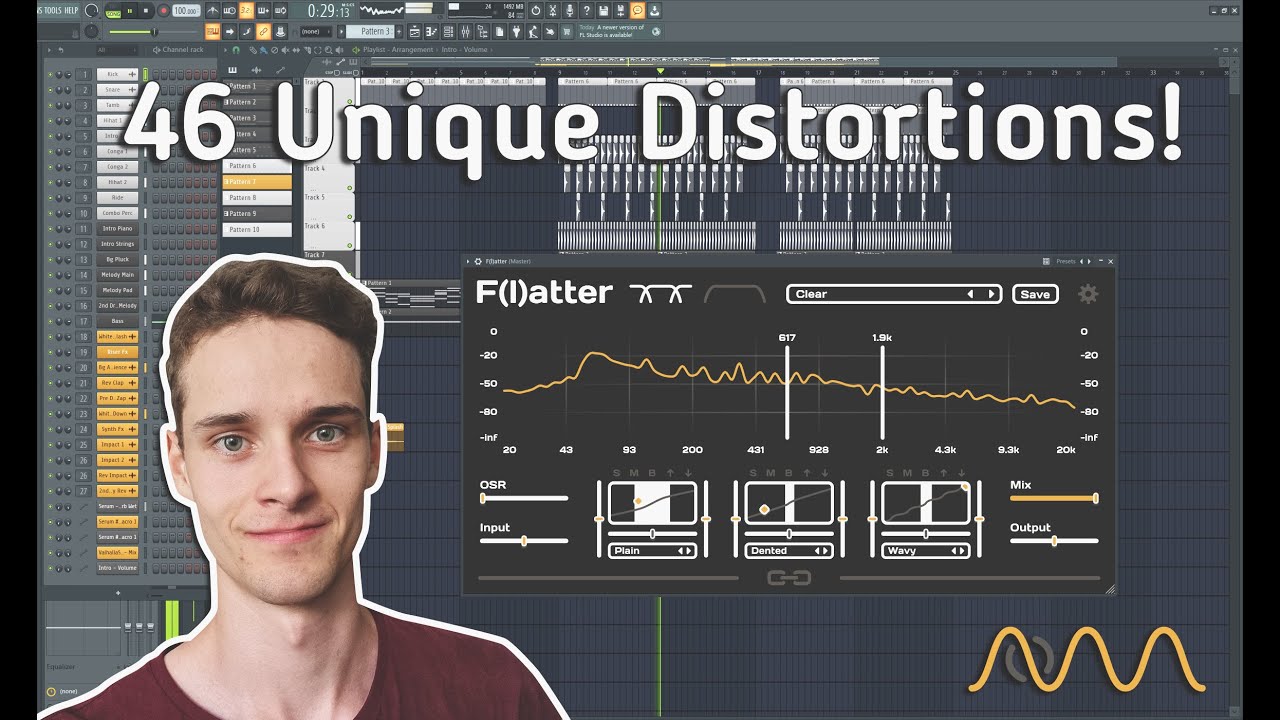Screen dimensions: 1280x720
Task: Open the Plain distortion type dropdown
Action: (x=652, y=551)
